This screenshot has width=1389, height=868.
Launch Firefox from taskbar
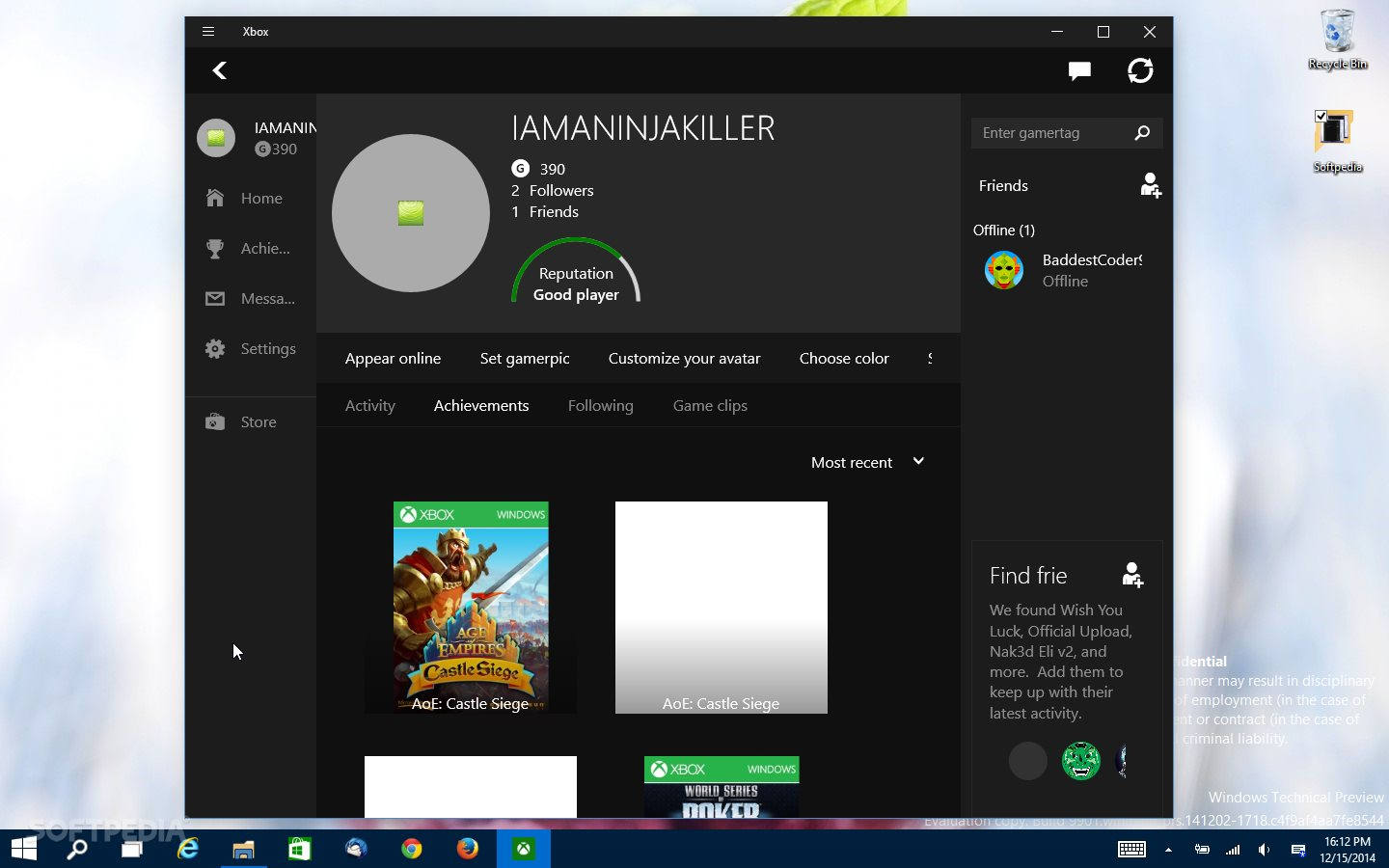coord(468,849)
